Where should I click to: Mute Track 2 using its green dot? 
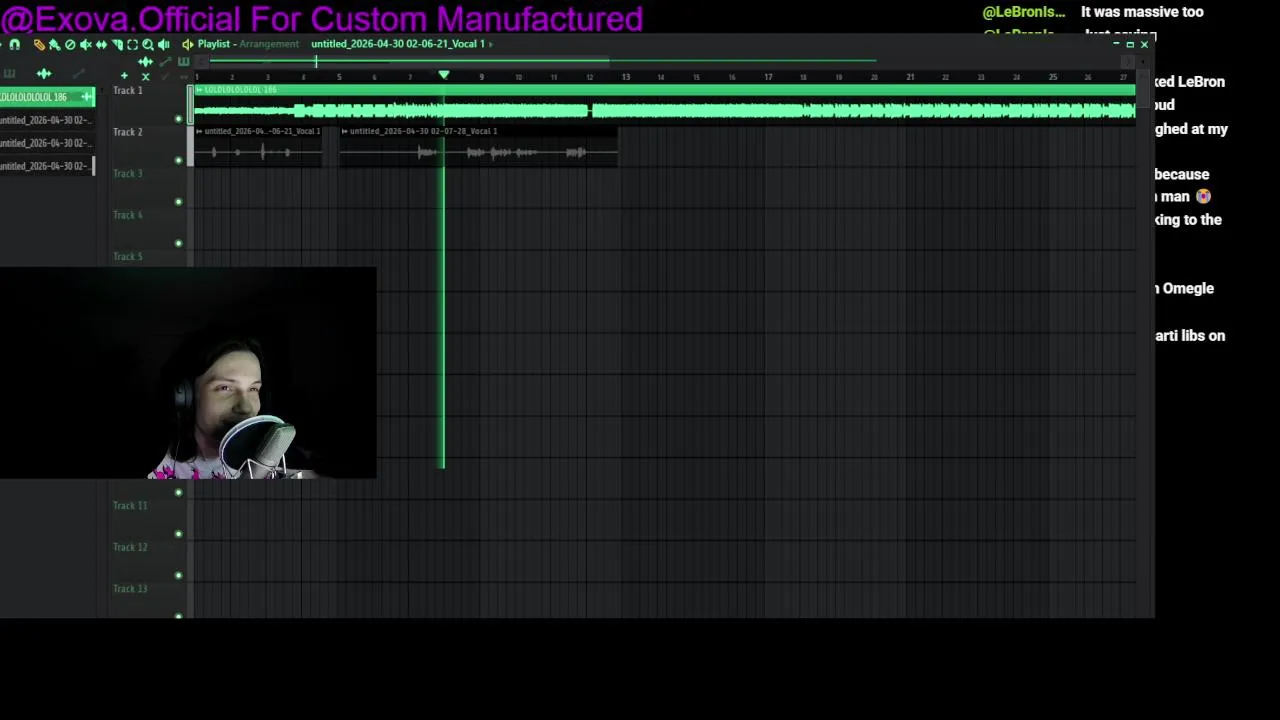(179, 160)
